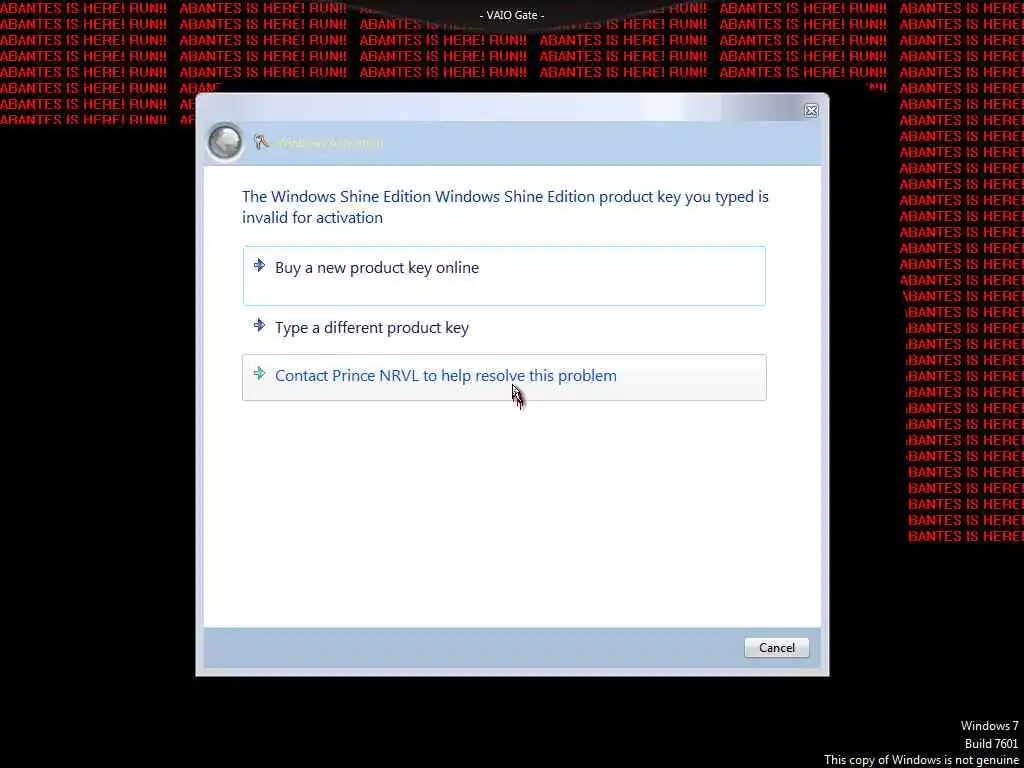Image resolution: width=1024 pixels, height=768 pixels.
Task: Click arrow icon beside Buy a new product key
Action: click(x=259, y=265)
